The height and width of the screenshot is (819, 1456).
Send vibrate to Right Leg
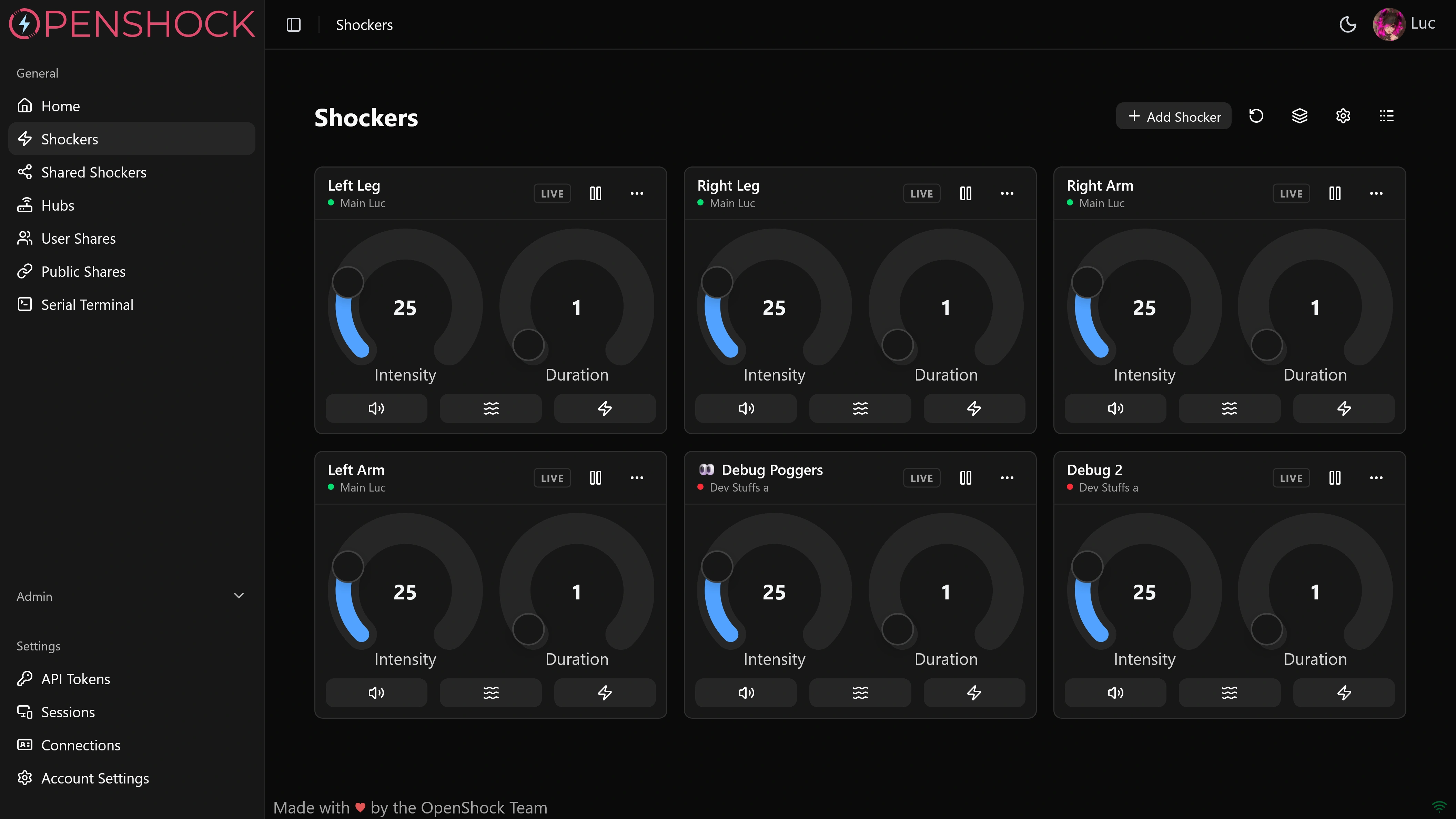point(860,408)
